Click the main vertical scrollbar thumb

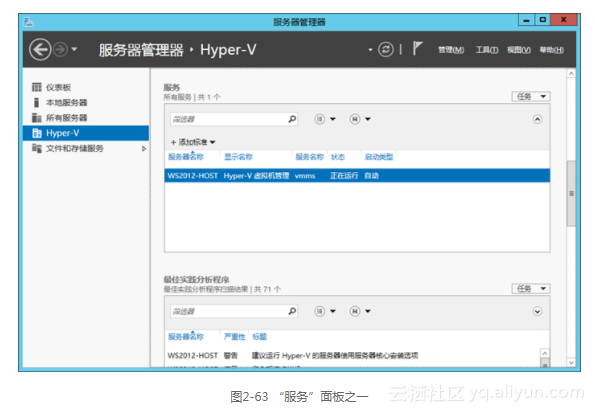[571, 193]
